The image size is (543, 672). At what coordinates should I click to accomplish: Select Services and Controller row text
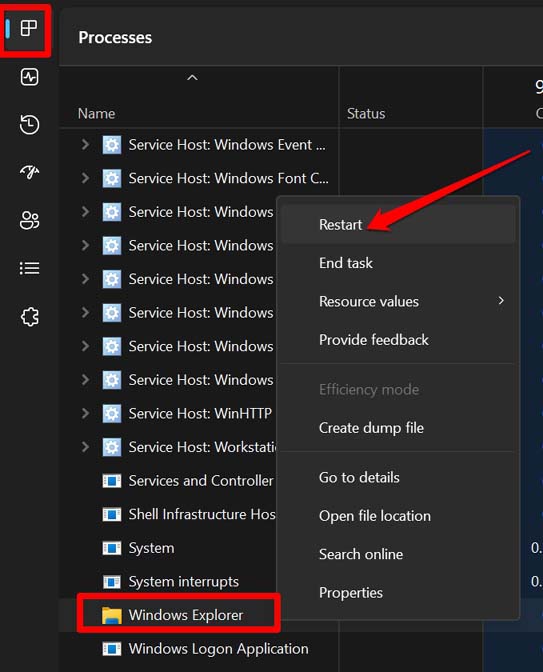(x=201, y=481)
